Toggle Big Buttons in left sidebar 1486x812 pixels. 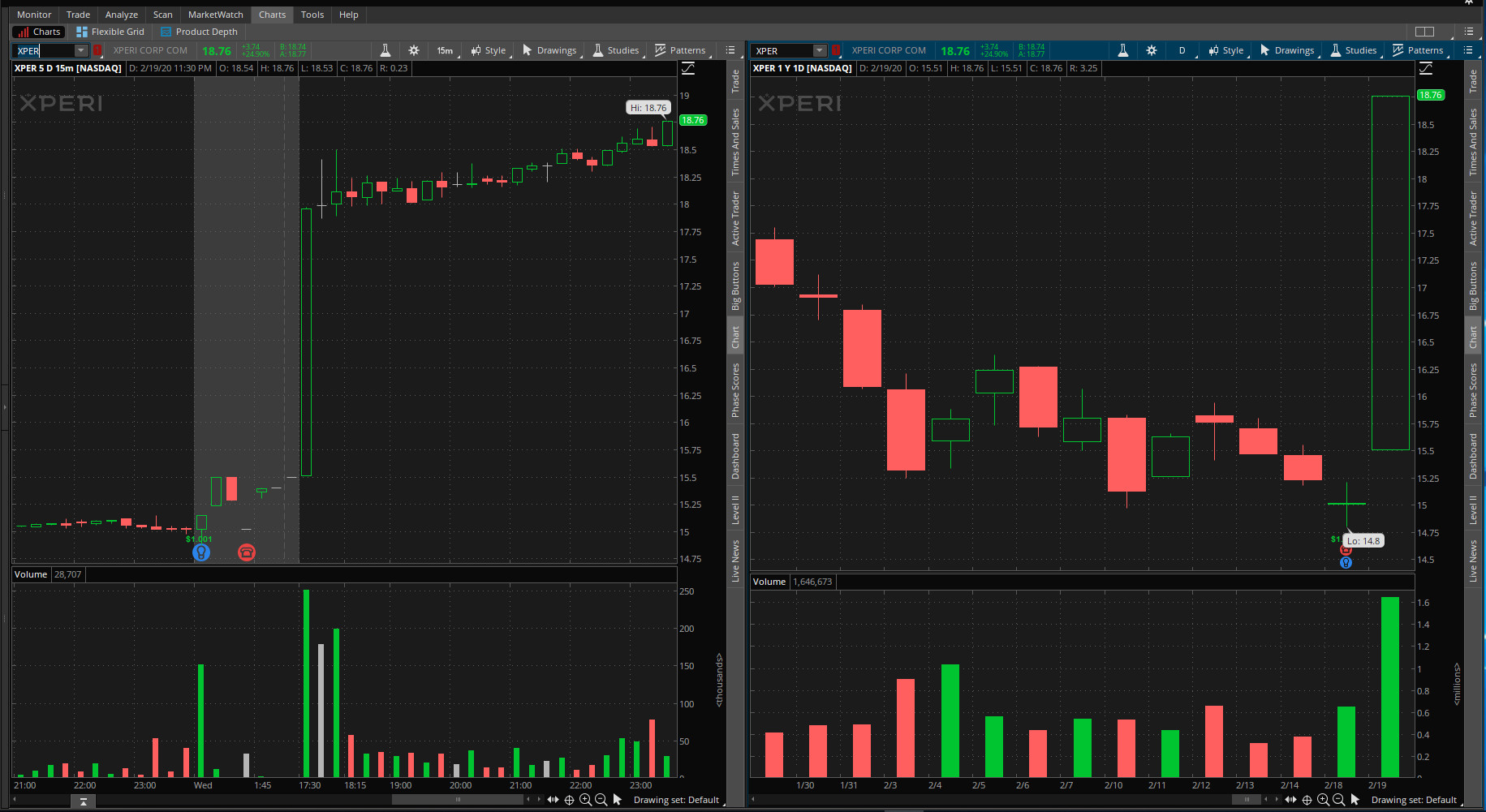point(735,286)
